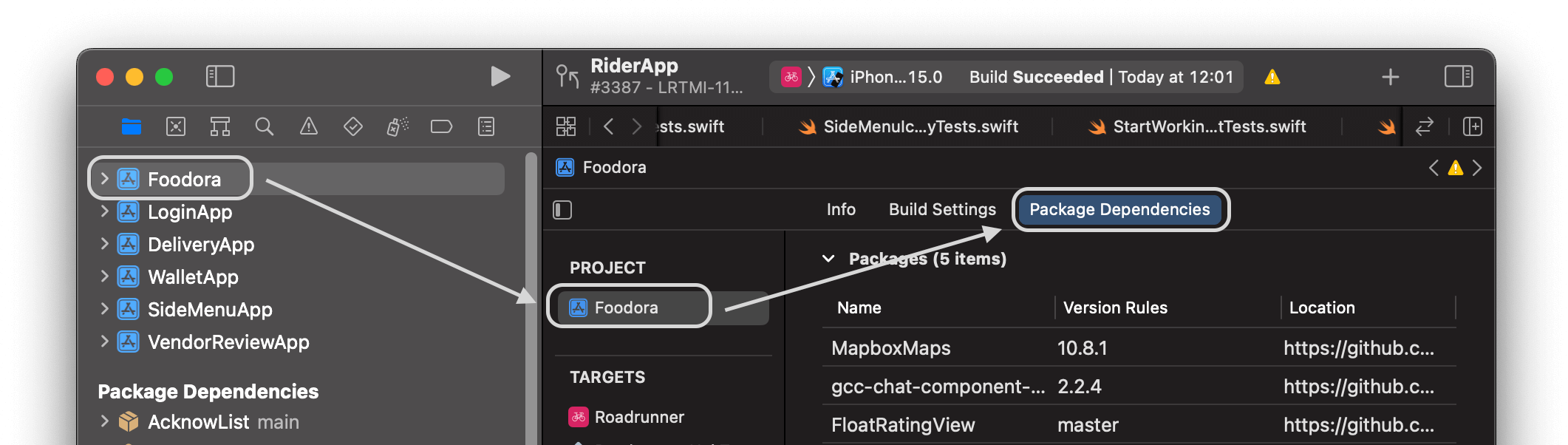
Task: Open the Find navigator magnifying glass
Action: pyautogui.click(x=265, y=126)
